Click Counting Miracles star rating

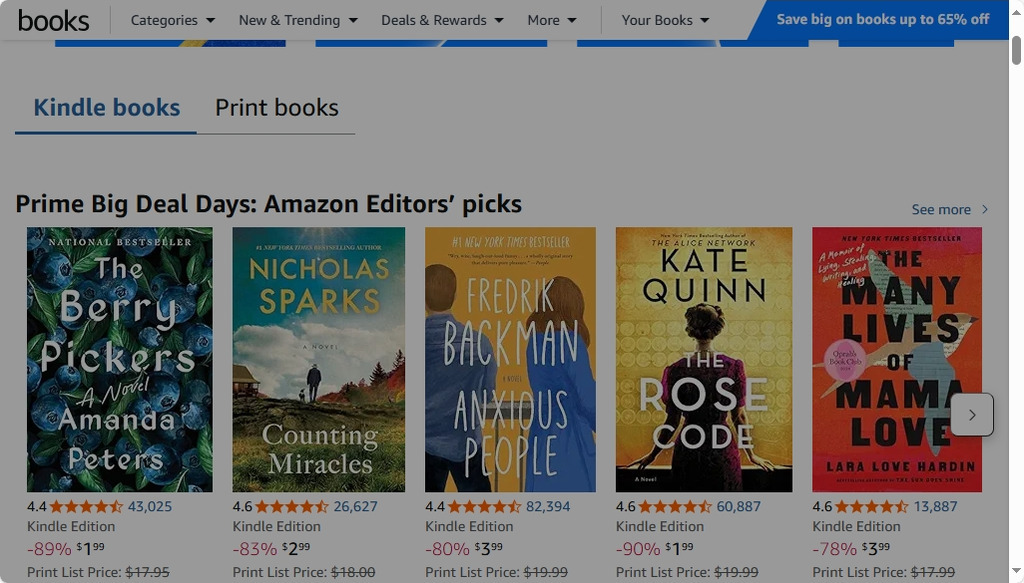pos(292,507)
